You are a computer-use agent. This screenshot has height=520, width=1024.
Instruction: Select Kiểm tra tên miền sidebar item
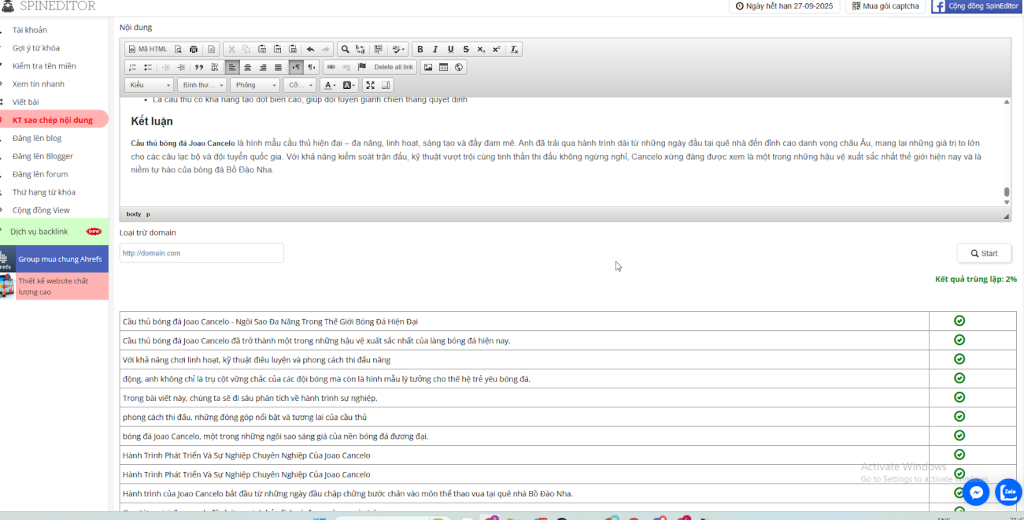point(44,66)
